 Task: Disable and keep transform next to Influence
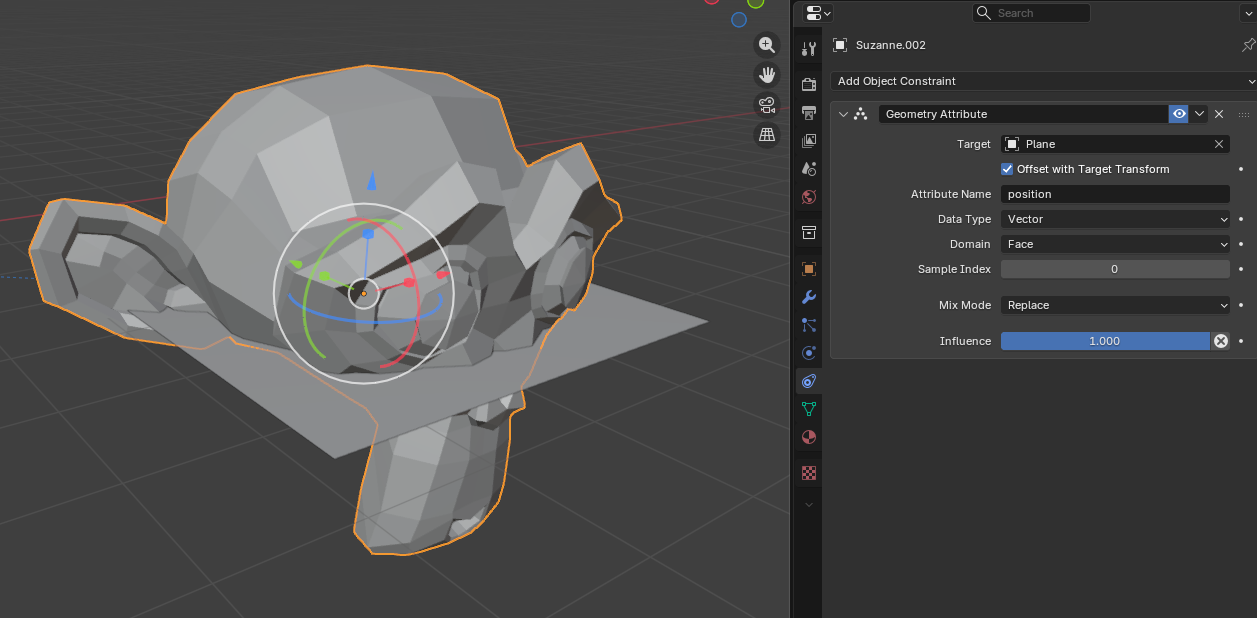(x=1220, y=341)
